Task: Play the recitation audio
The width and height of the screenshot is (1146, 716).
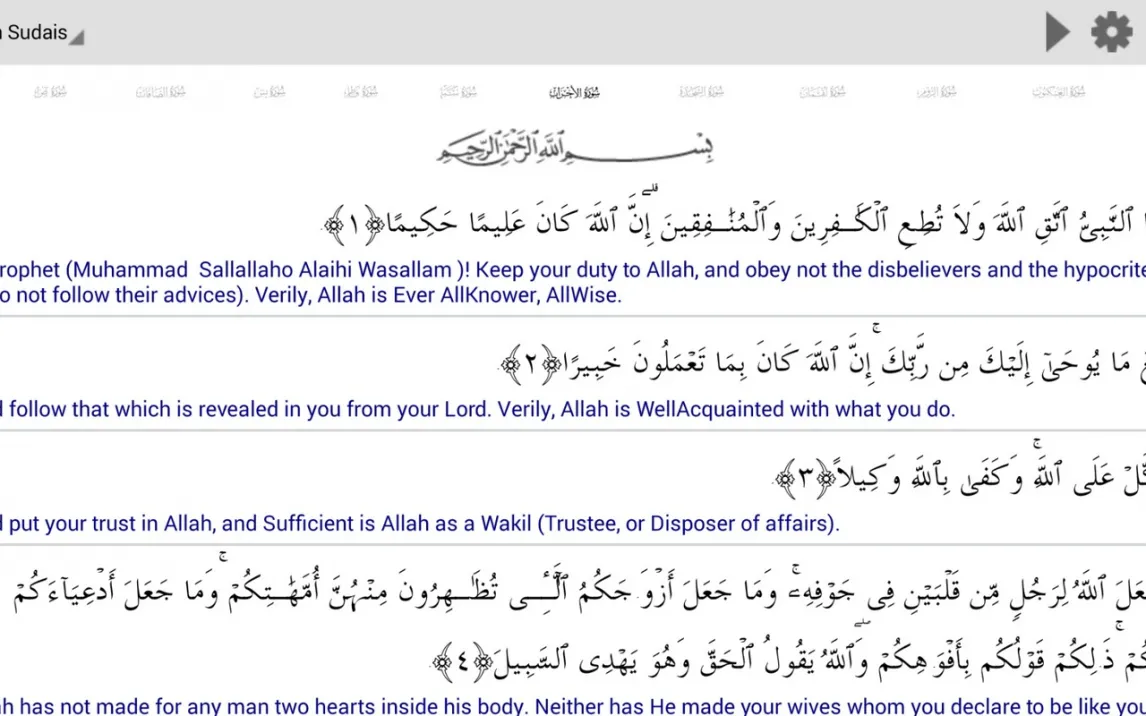Action: (x=1057, y=32)
